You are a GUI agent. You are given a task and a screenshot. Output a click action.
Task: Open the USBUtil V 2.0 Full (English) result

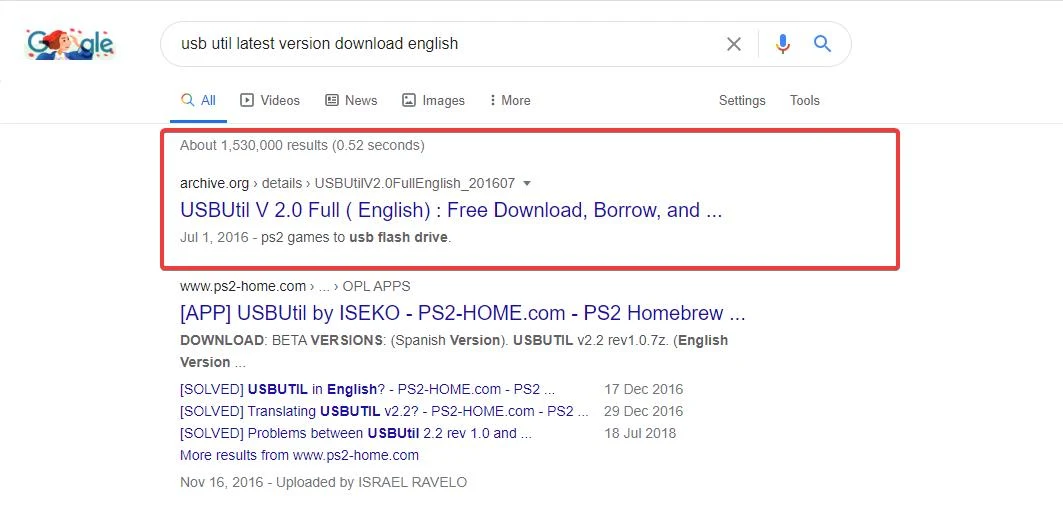[x=451, y=210]
